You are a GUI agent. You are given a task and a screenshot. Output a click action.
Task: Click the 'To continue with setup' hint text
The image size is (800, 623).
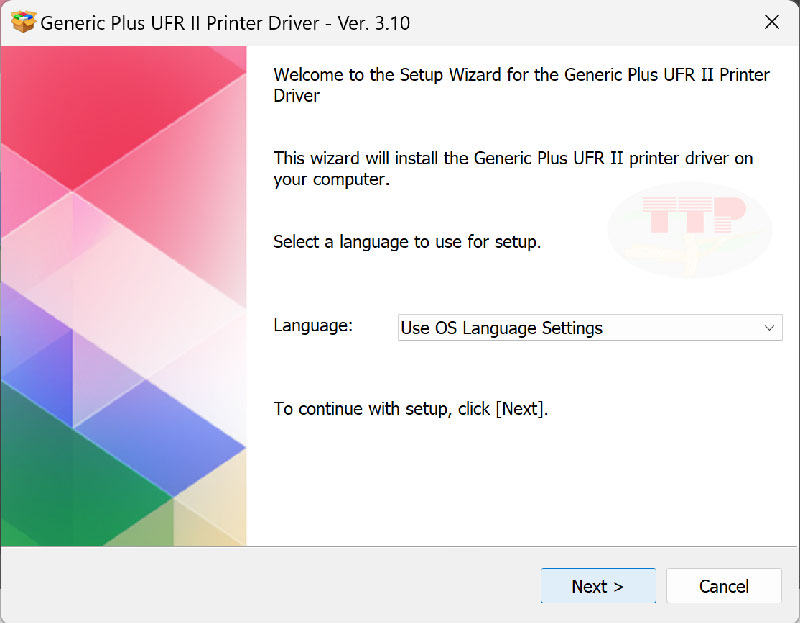411,409
